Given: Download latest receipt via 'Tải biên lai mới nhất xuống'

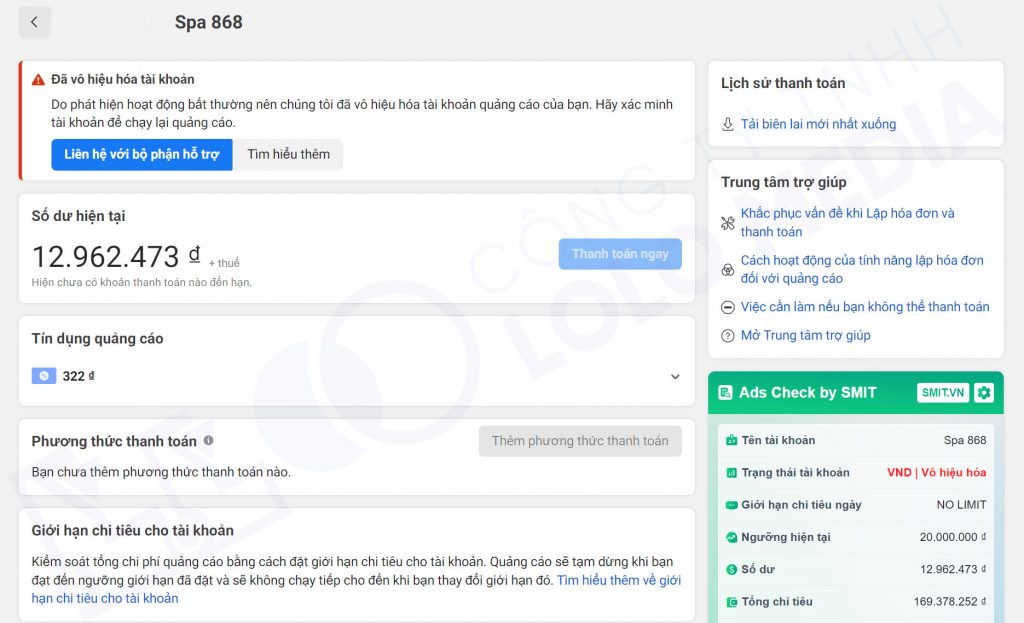Looking at the screenshot, I should [818, 124].
